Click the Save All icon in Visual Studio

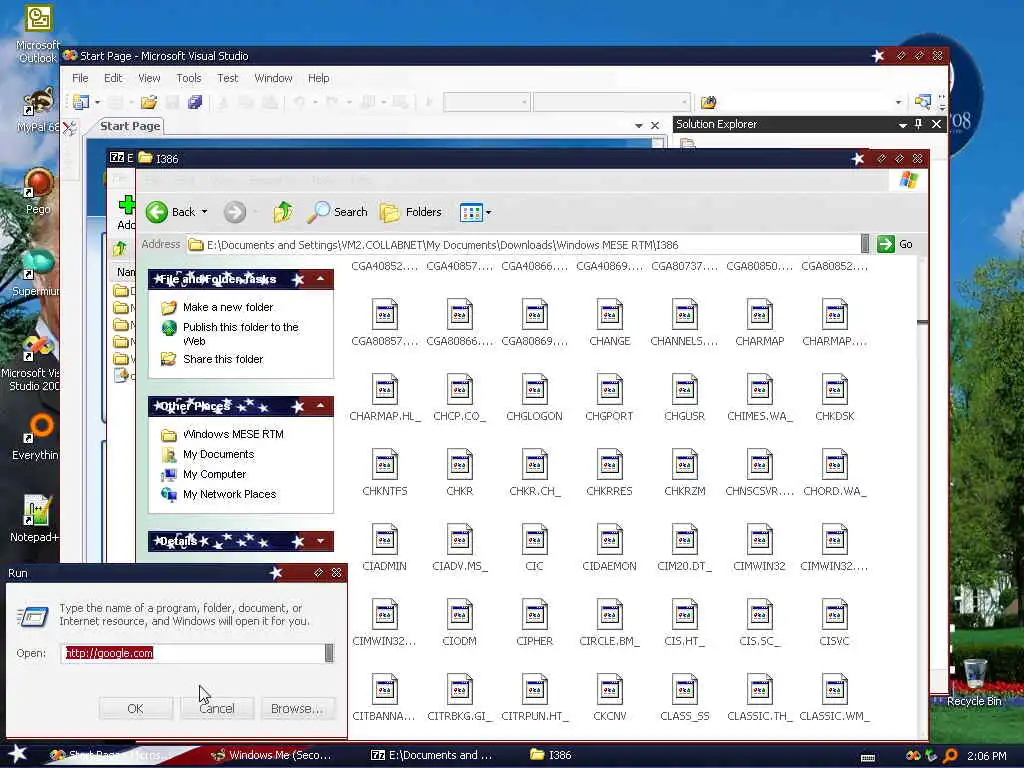pos(195,102)
